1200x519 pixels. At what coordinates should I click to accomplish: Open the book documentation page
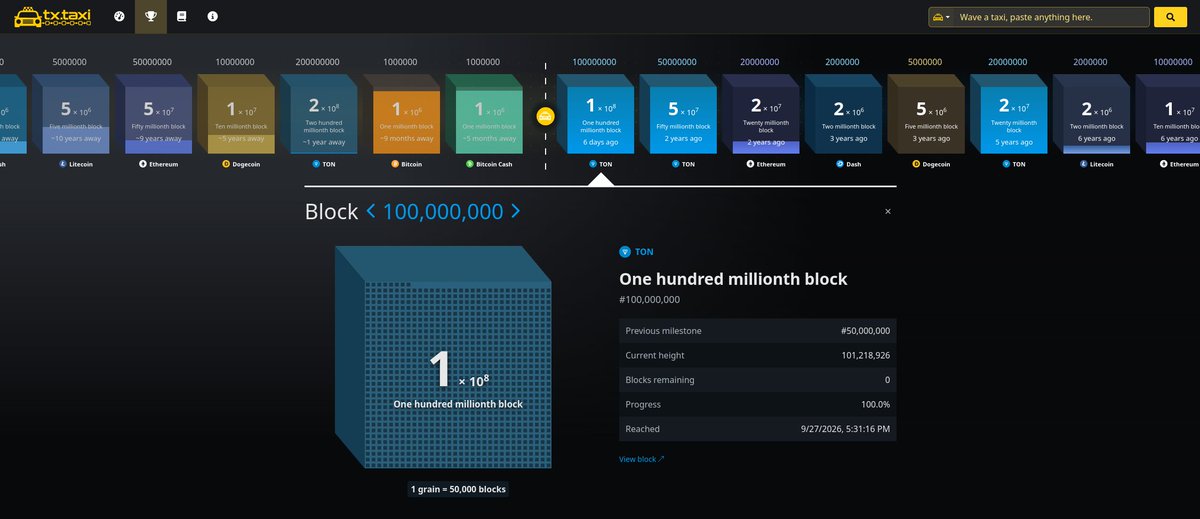pos(181,17)
